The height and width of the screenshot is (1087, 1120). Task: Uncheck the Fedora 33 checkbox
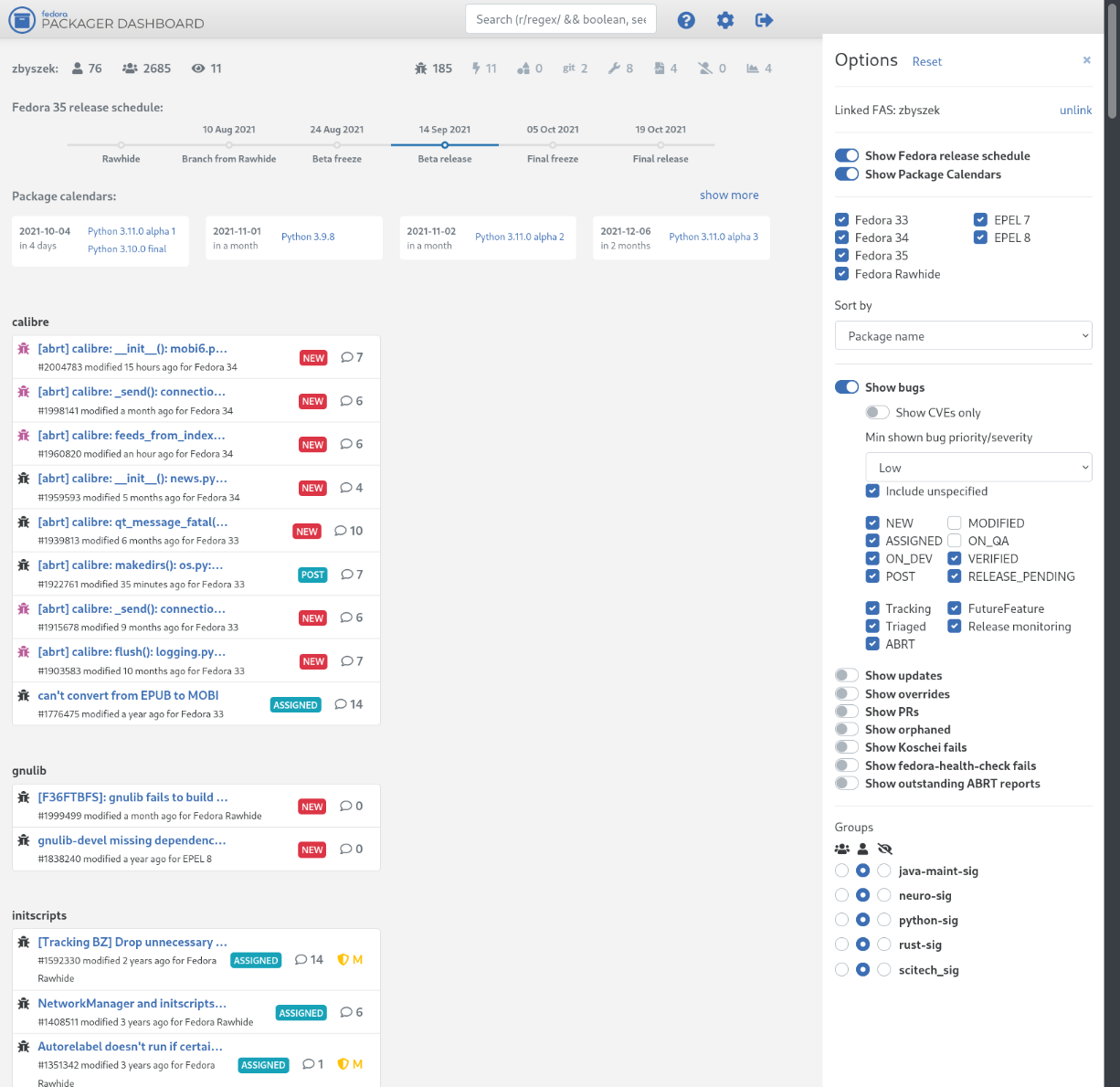tap(842, 219)
